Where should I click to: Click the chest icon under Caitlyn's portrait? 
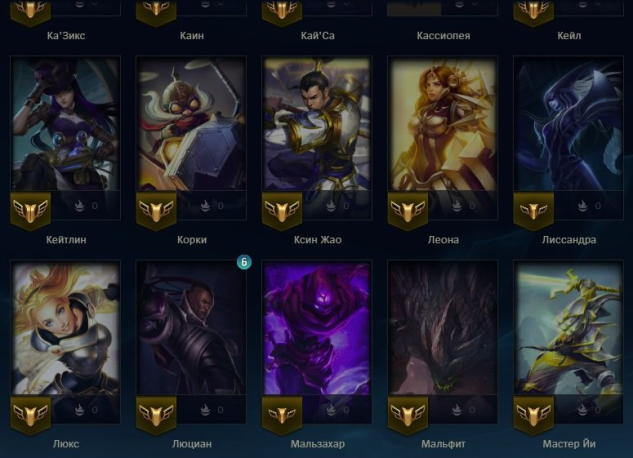coord(80,206)
